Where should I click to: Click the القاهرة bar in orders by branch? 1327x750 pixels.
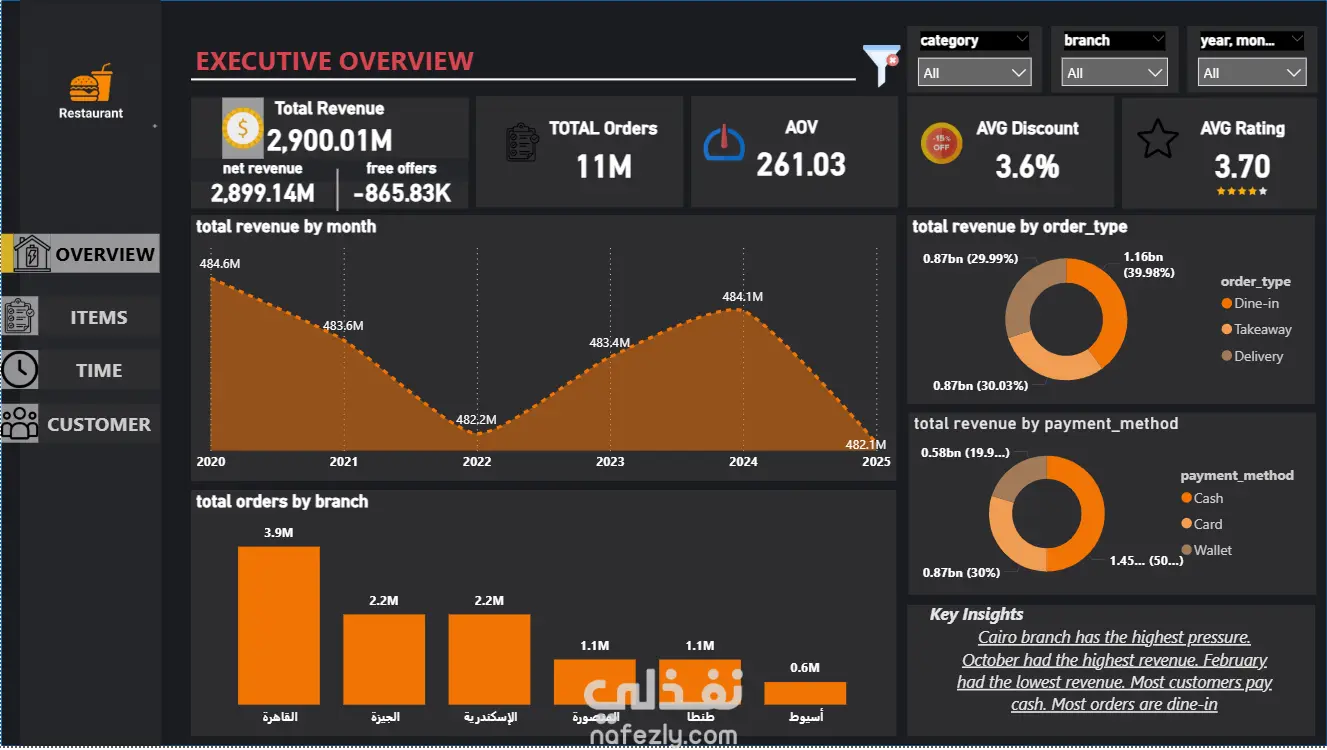[x=279, y=625]
